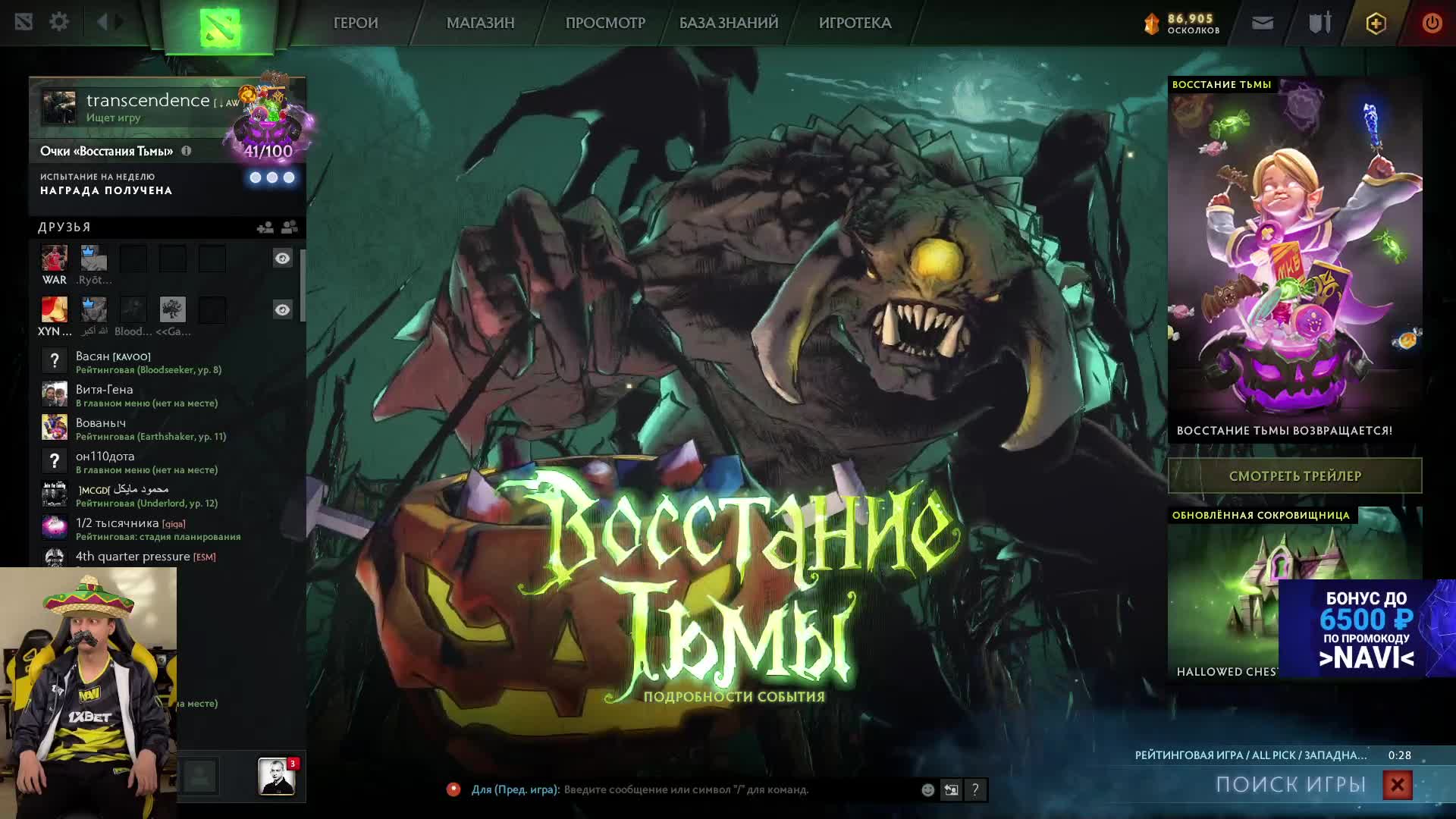
Task: Toggle spectate eye for the WAR party row
Action: click(282, 258)
